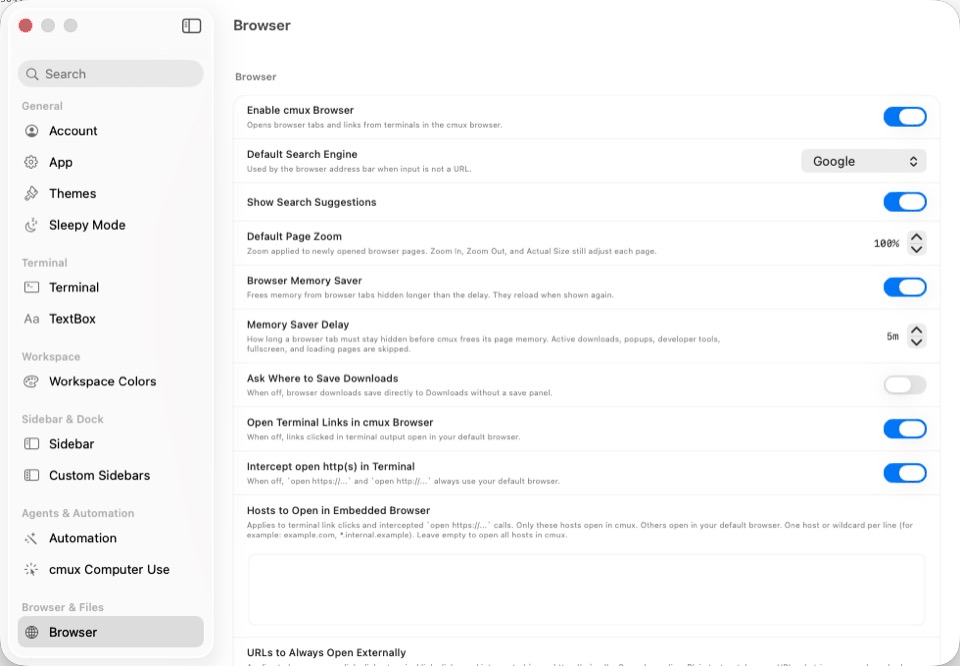The height and width of the screenshot is (666, 960).
Task: Click the Sleepy Mode moon icon
Action: [31, 225]
